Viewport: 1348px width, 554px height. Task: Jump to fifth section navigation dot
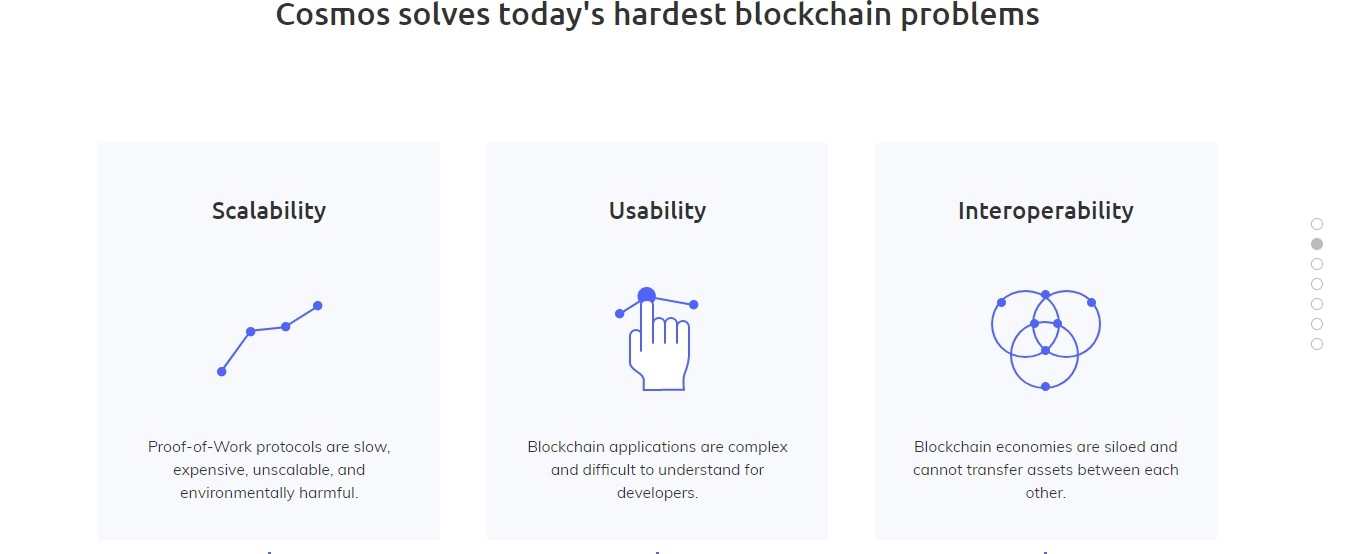1316,304
